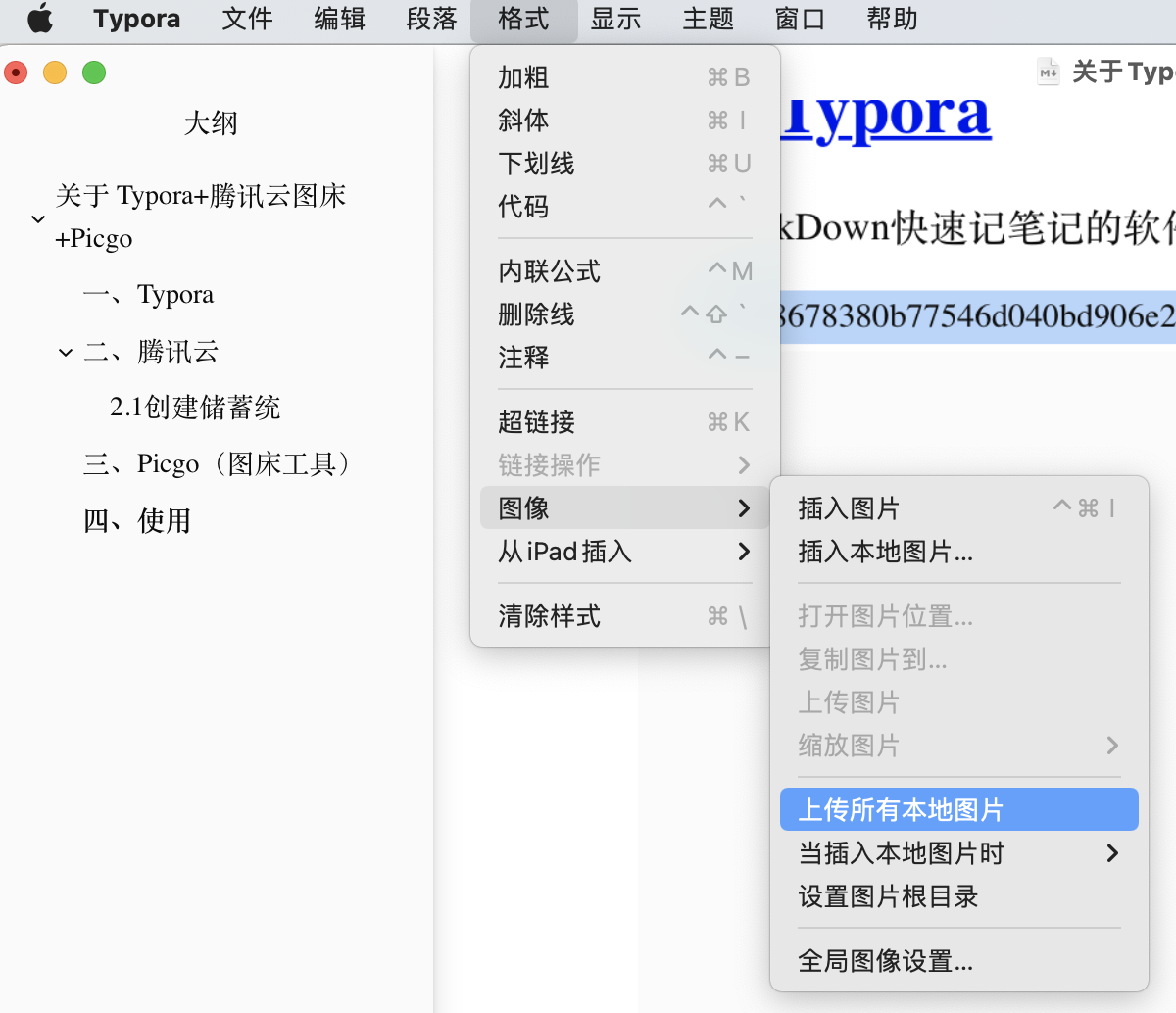Screen dimensions: 1176x1013
Task: Select the 图像 submenu item
Action: 625,508
